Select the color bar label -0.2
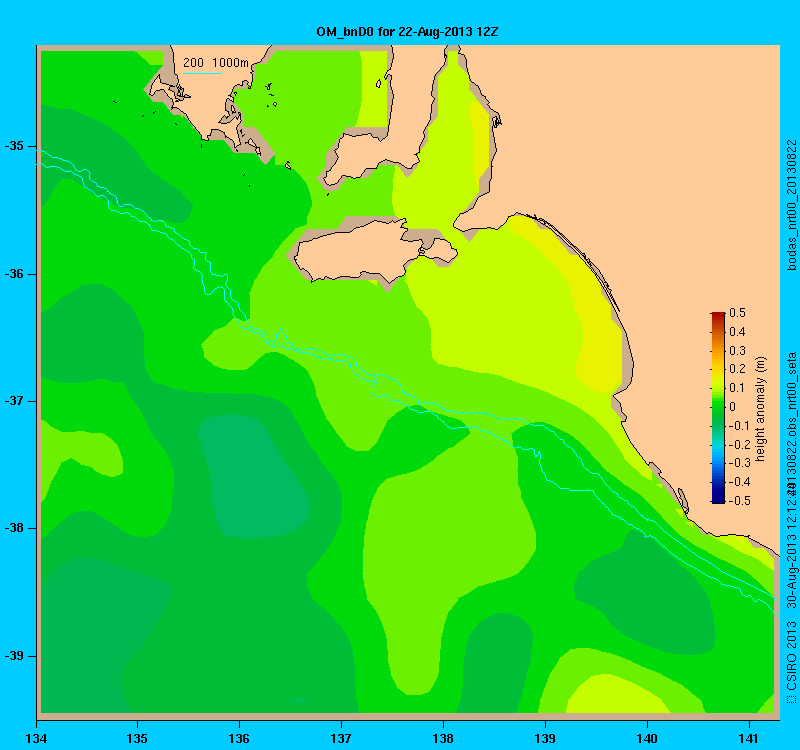Viewport: 800px width, 750px height. 738,445
